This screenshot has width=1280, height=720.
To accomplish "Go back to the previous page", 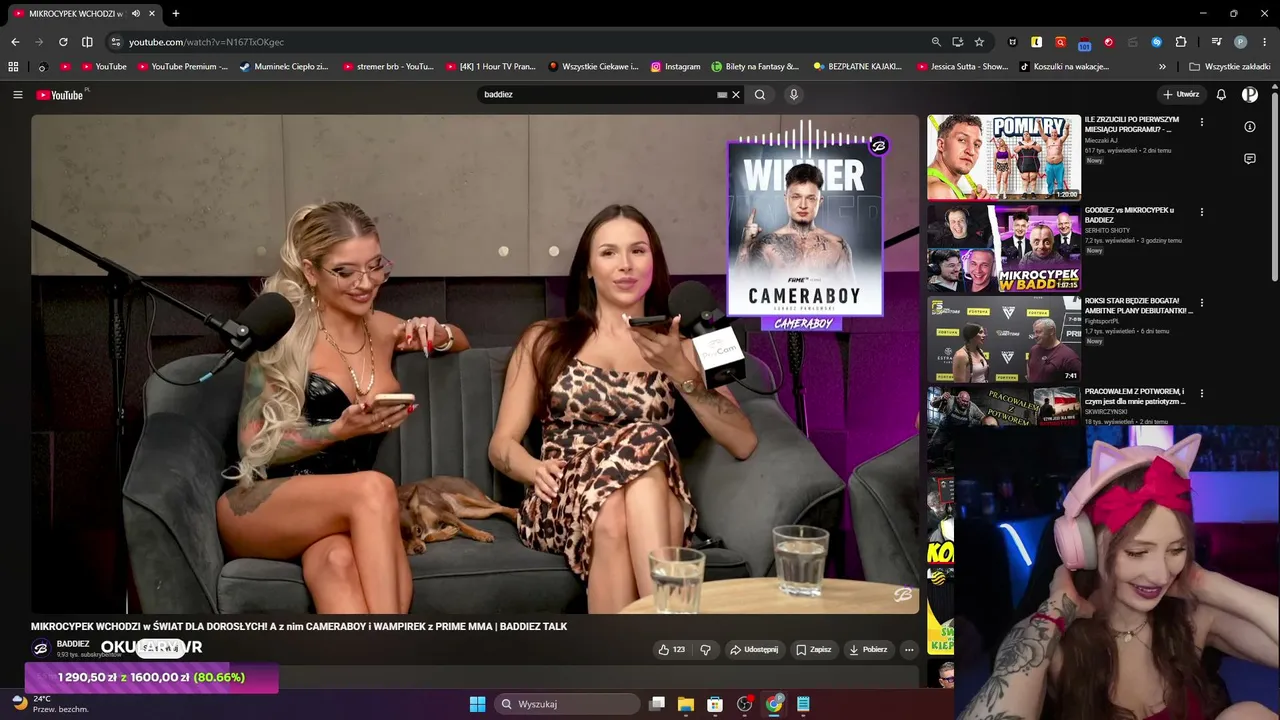I will (15, 42).
